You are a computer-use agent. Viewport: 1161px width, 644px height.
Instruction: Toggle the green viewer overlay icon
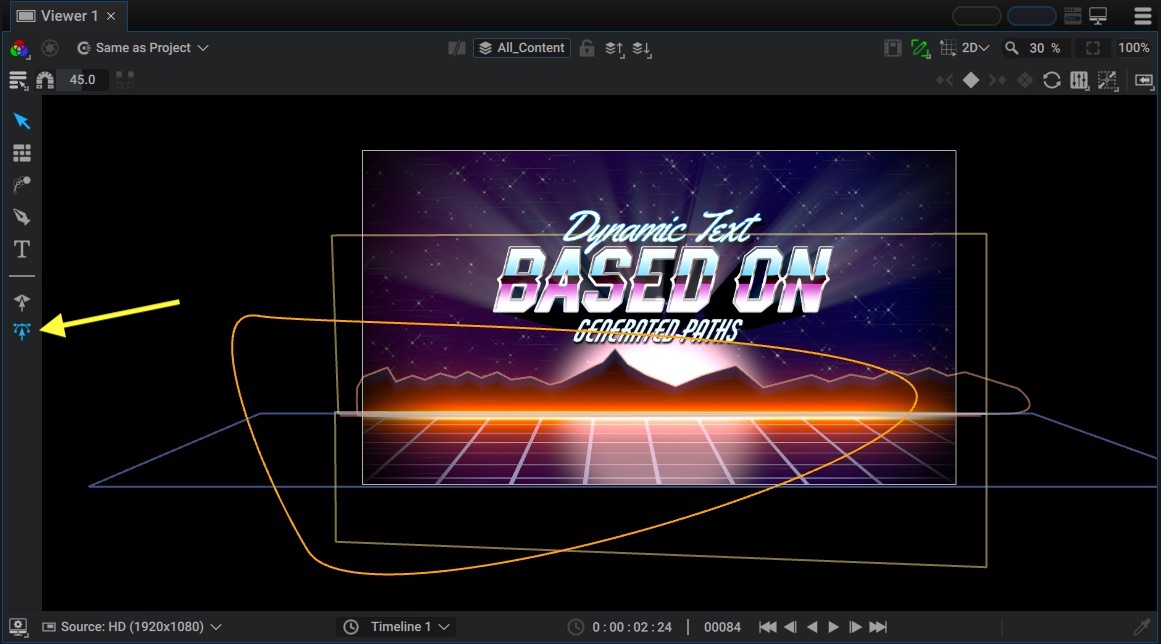coord(920,48)
